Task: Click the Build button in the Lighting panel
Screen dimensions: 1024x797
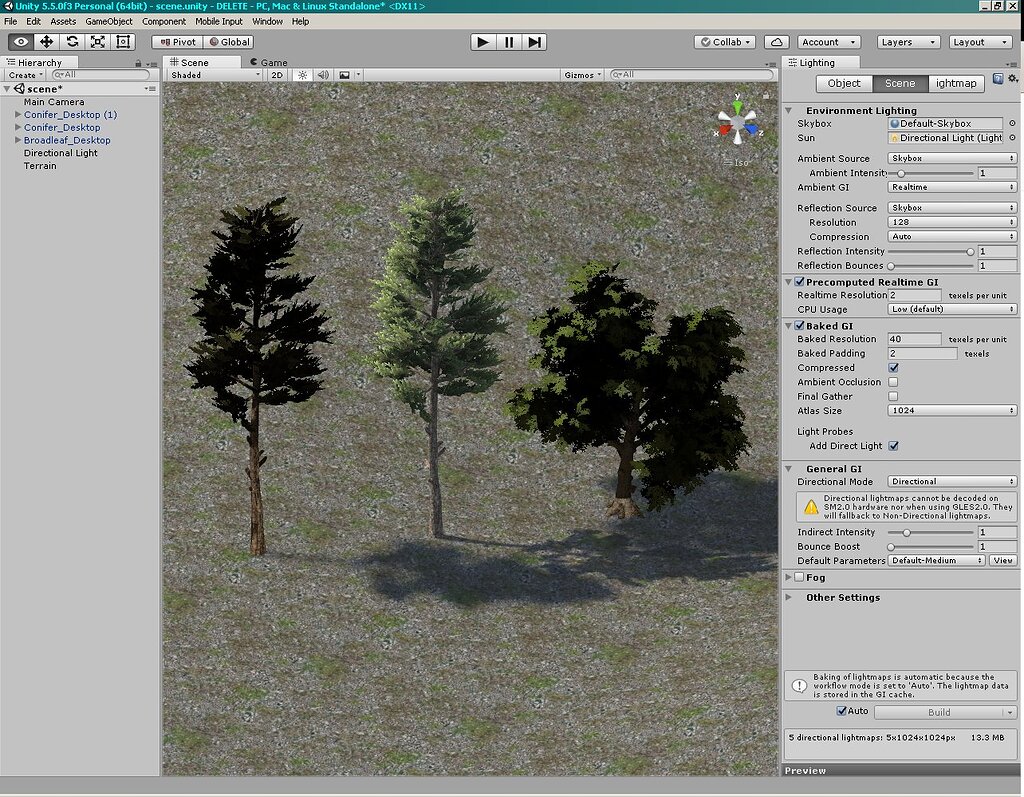Action: (941, 712)
